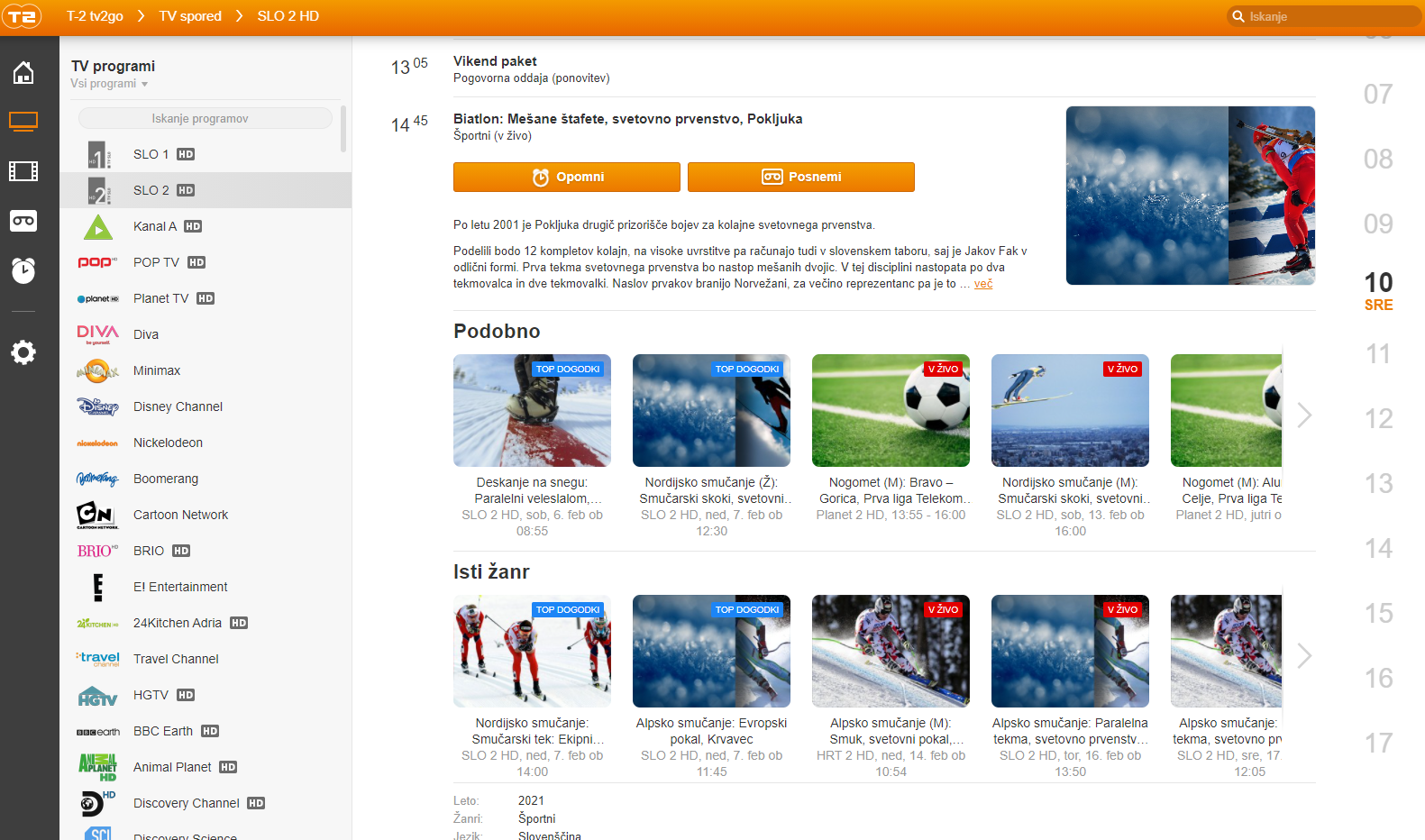Image resolution: width=1425 pixels, height=840 pixels.
Task: Click the Opomni reminder button
Action: pyautogui.click(x=566, y=178)
